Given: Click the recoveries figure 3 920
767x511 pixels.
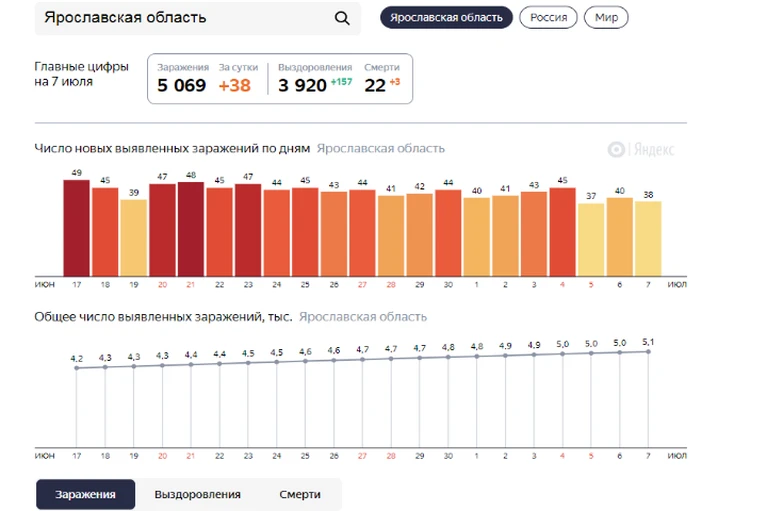Looking at the screenshot, I should click(x=302, y=86).
